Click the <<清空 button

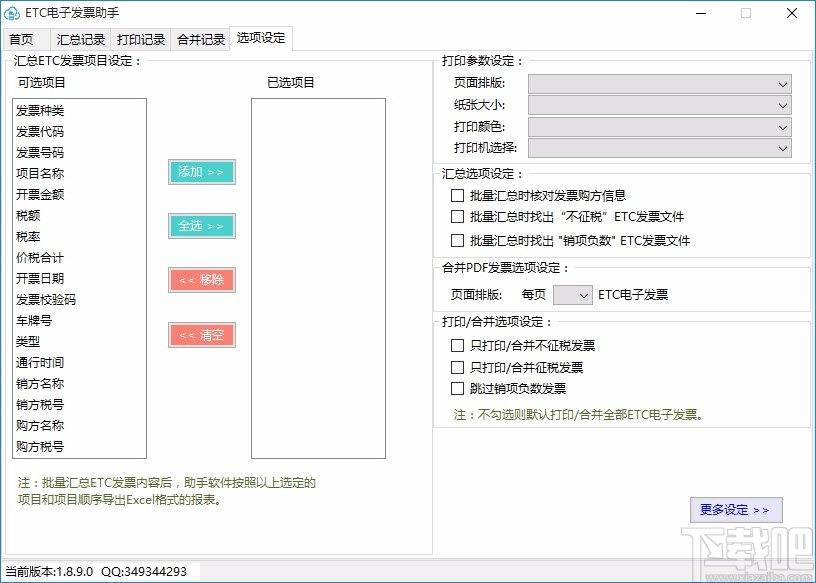(201, 335)
